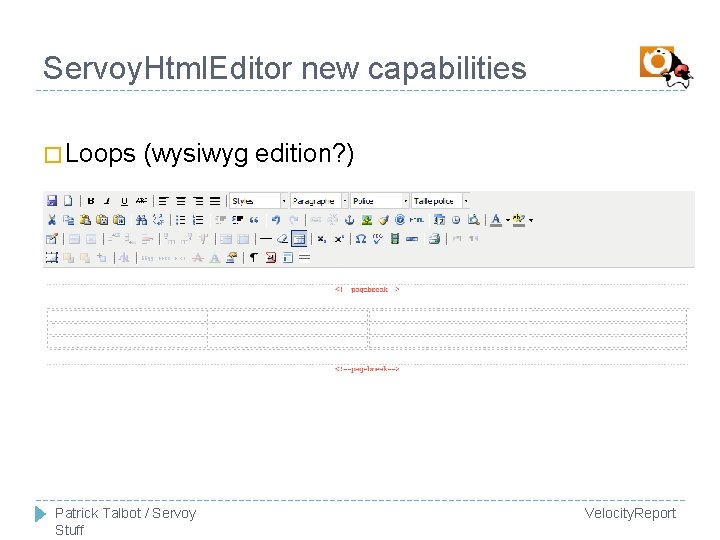
Task: Click the Insert image icon
Action: [366, 220]
